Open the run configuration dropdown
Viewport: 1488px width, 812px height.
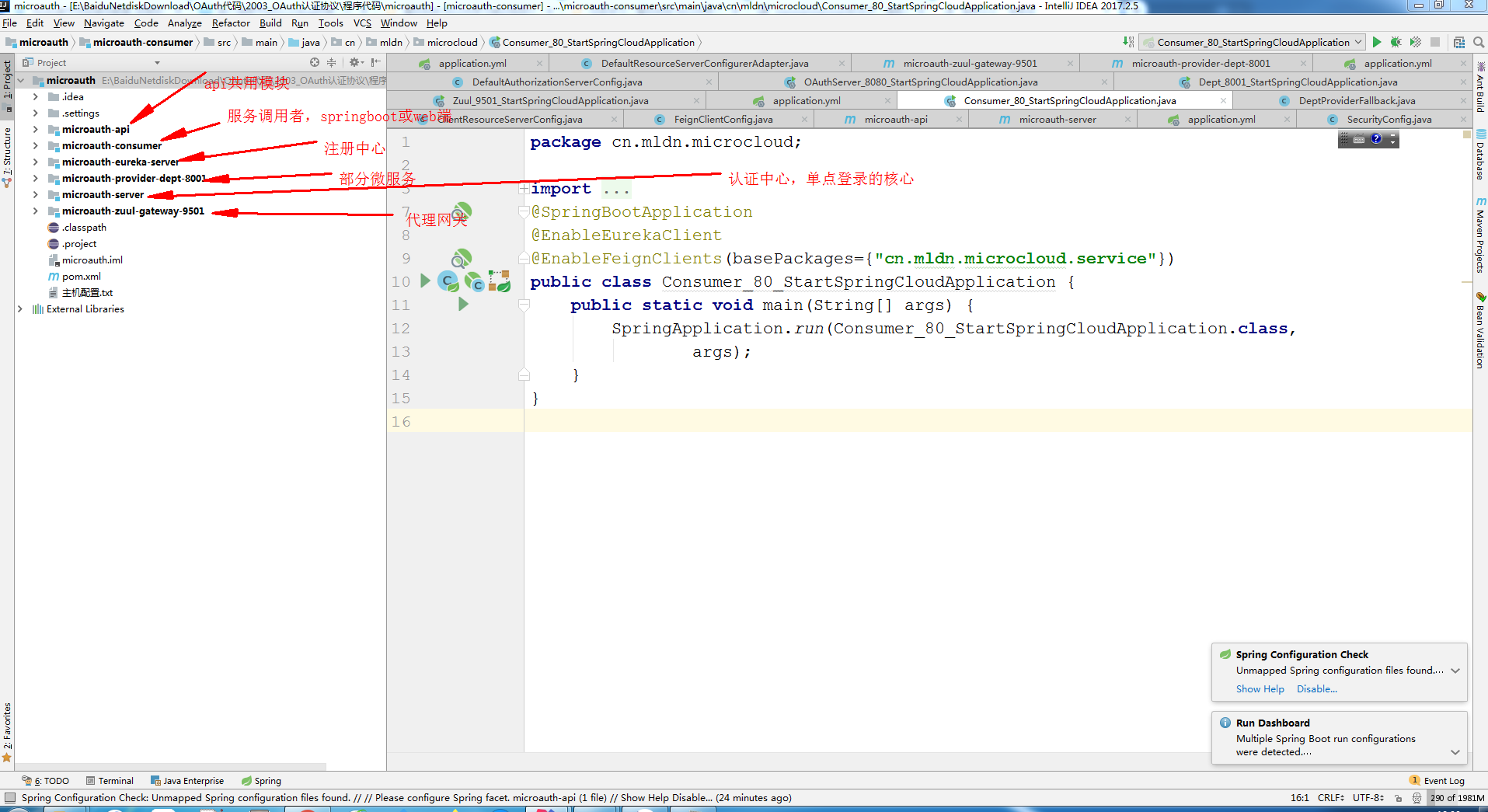click(1252, 42)
